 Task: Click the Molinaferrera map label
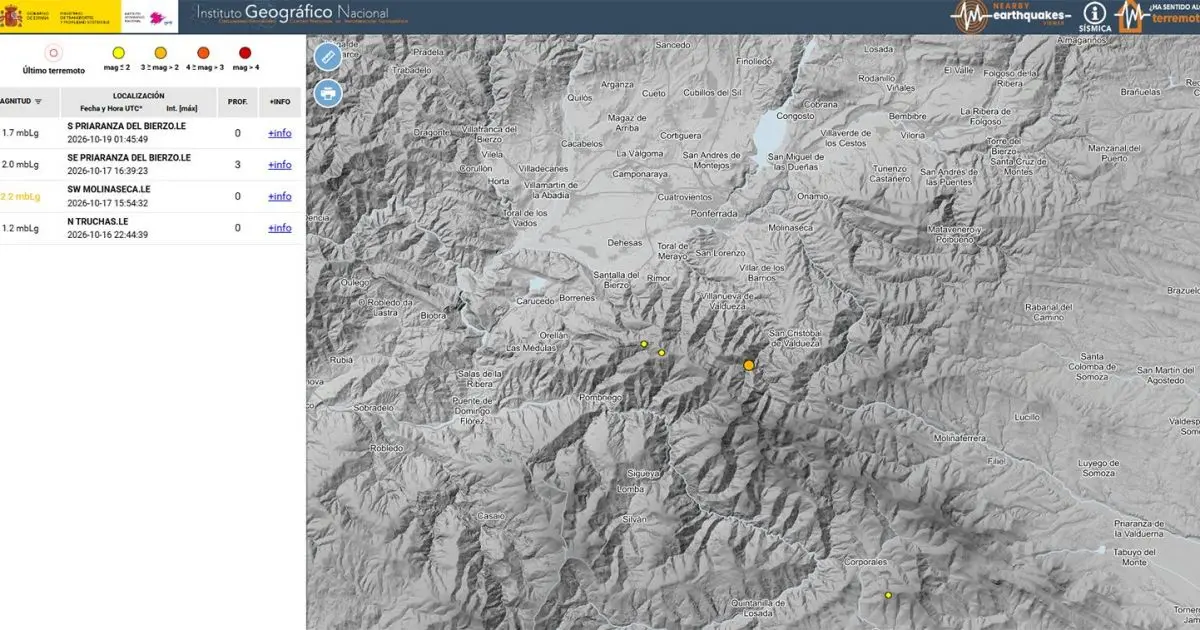pos(960,439)
